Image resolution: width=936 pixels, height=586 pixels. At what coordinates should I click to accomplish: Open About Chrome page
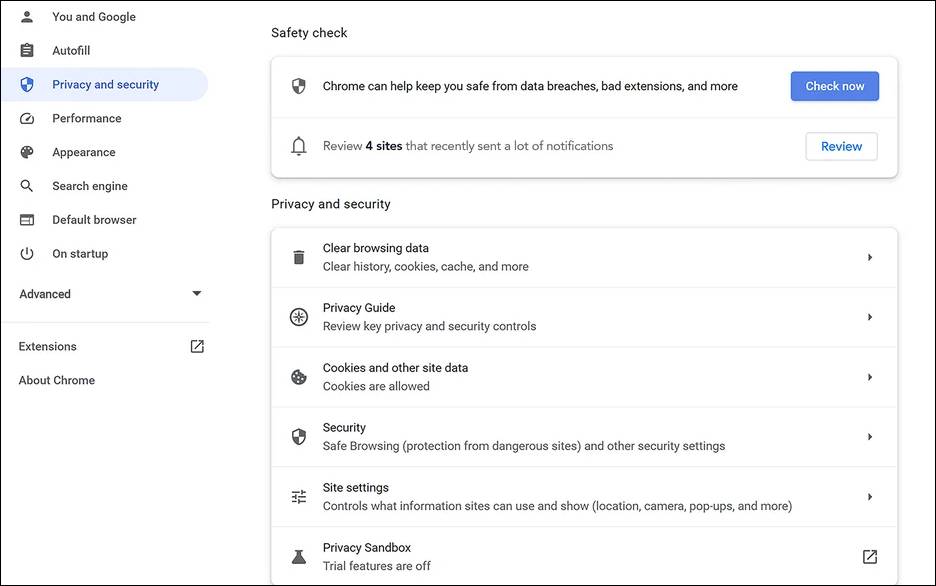57,380
